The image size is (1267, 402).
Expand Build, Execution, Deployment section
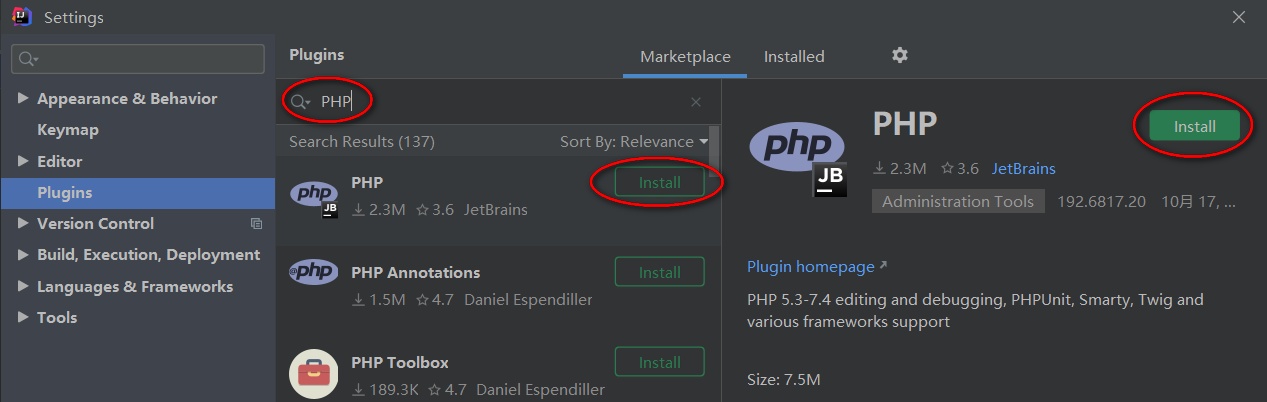(x=23, y=255)
